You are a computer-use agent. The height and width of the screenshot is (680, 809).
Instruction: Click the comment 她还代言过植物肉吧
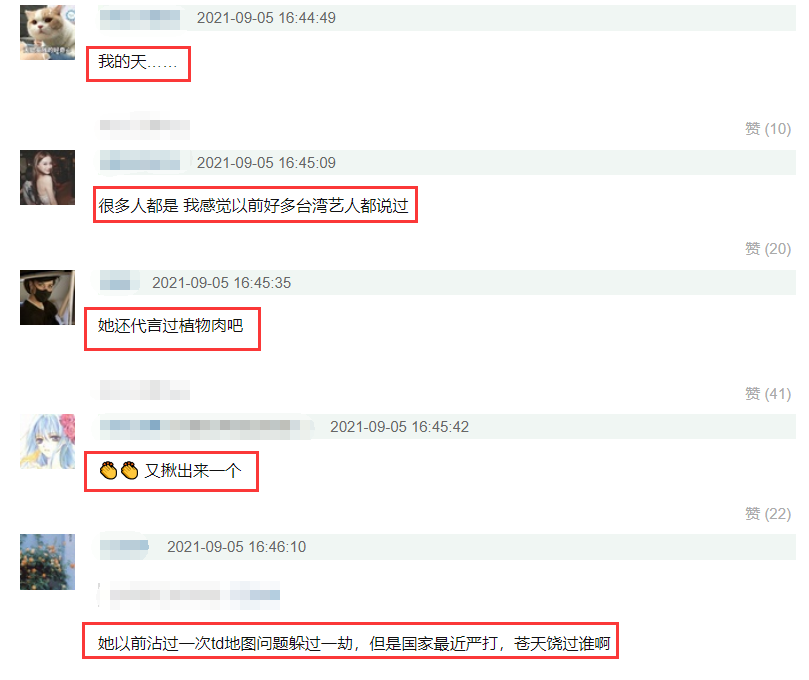(x=170, y=326)
